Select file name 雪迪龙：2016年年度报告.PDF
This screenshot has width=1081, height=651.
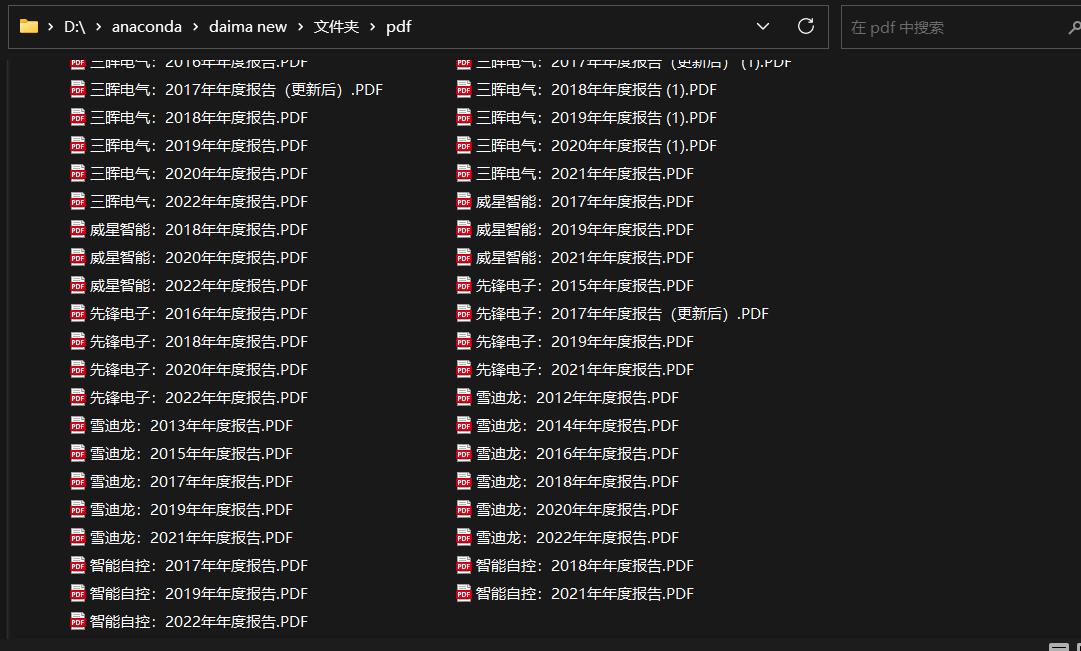[x=577, y=454]
